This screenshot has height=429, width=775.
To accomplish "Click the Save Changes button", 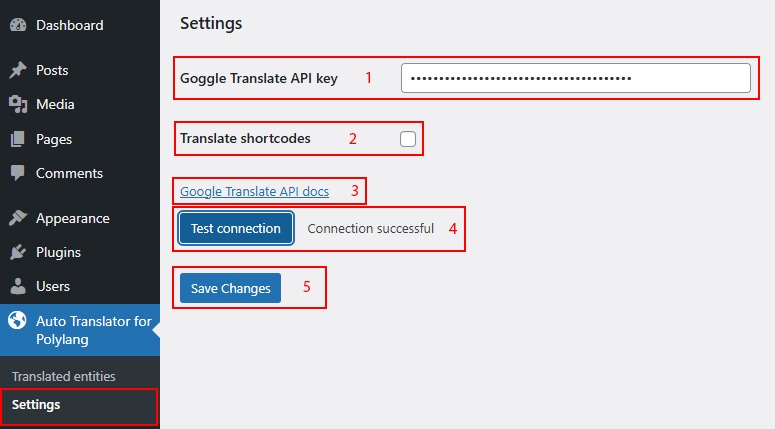I will (x=230, y=288).
